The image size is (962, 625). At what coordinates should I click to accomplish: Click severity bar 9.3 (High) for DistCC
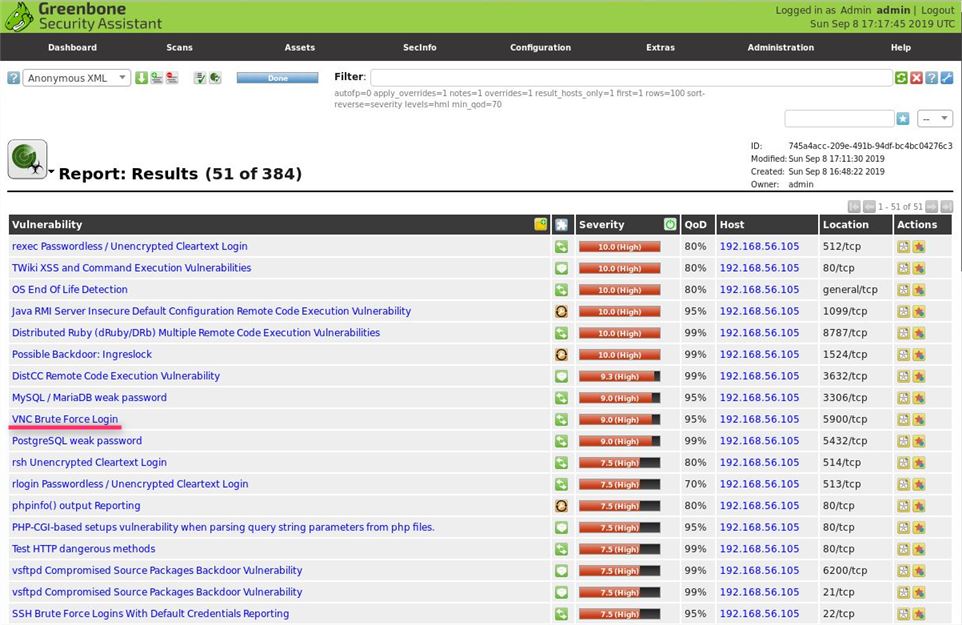pos(620,377)
